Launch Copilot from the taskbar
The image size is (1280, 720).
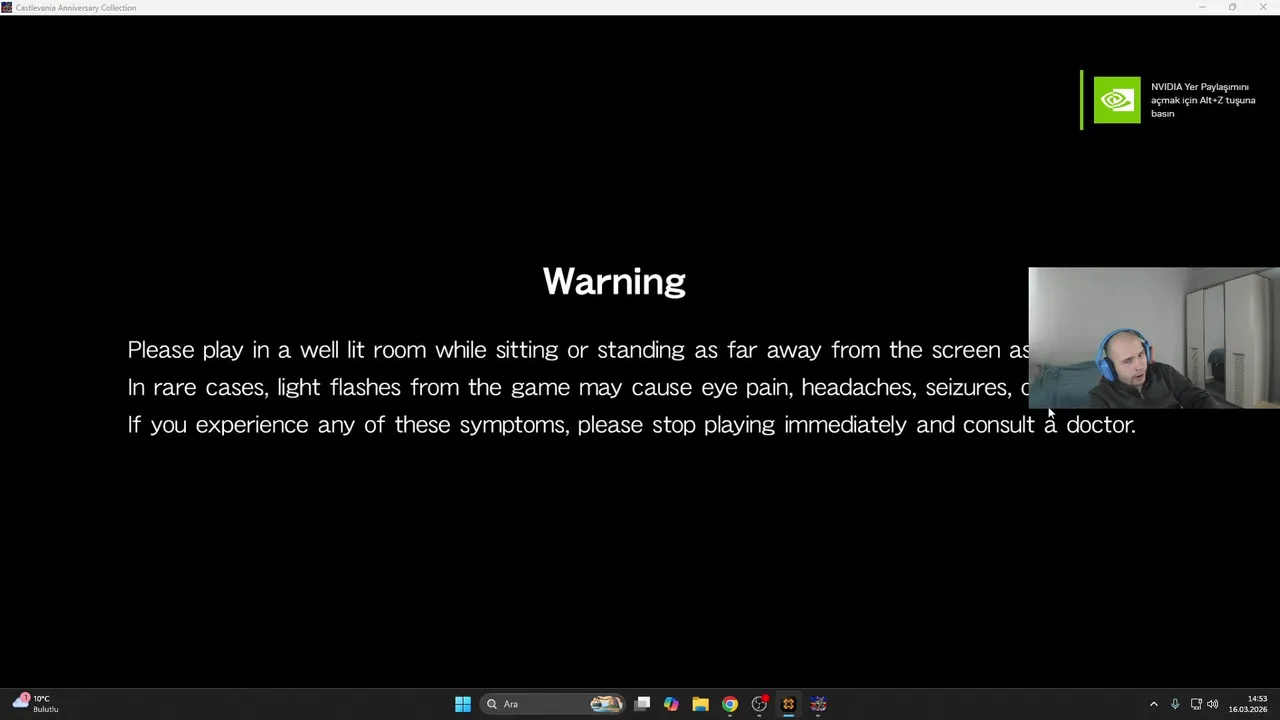tap(671, 704)
